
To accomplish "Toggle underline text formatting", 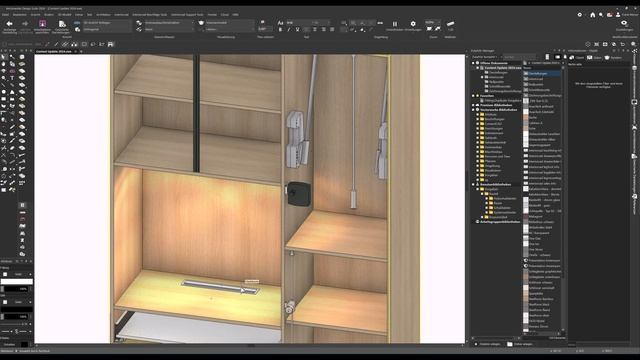I will (298, 29).
